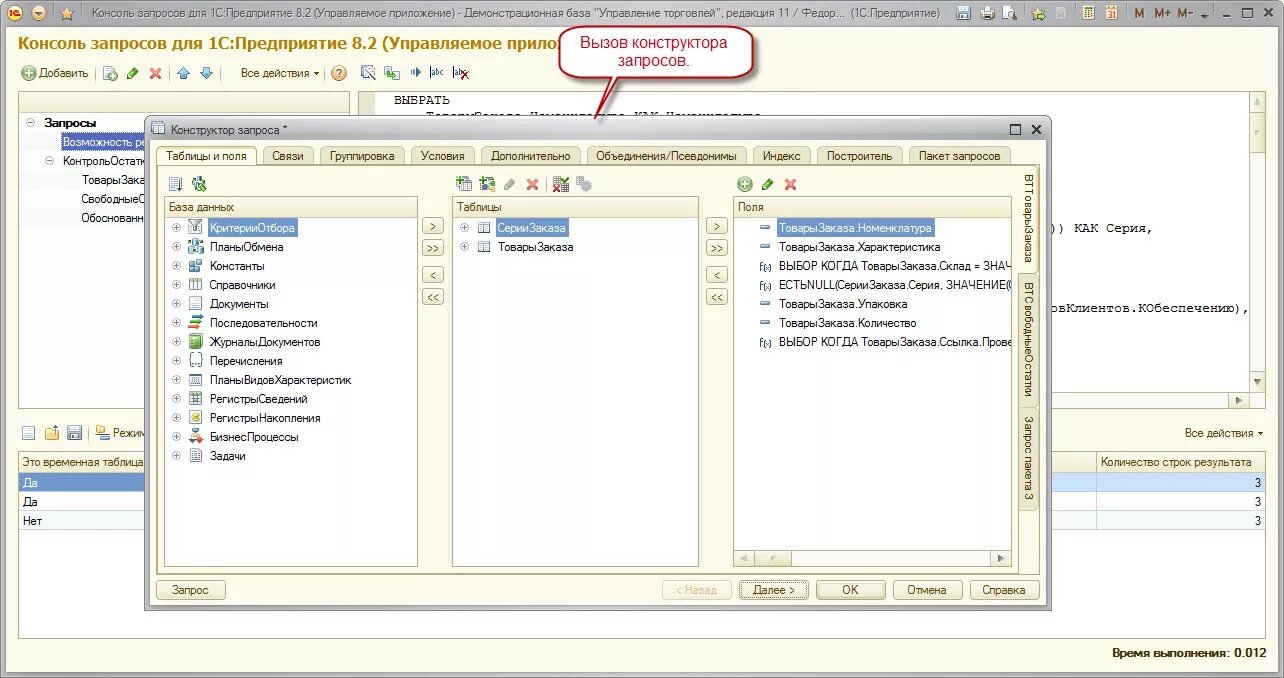The height and width of the screenshot is (678, 1284).
Task: Click the M- memory button in title bar
Action: (1185, 13)
